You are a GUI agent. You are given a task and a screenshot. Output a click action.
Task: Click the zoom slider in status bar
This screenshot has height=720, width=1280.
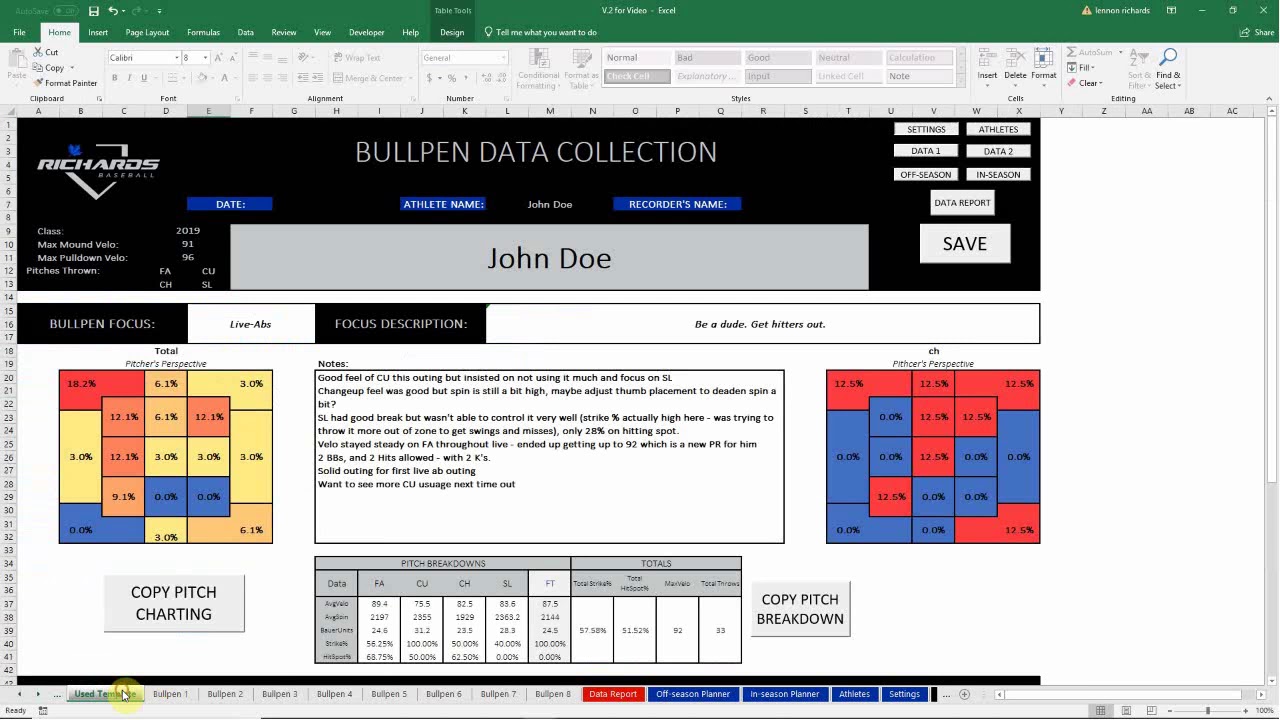click(x=1207, y=711)
